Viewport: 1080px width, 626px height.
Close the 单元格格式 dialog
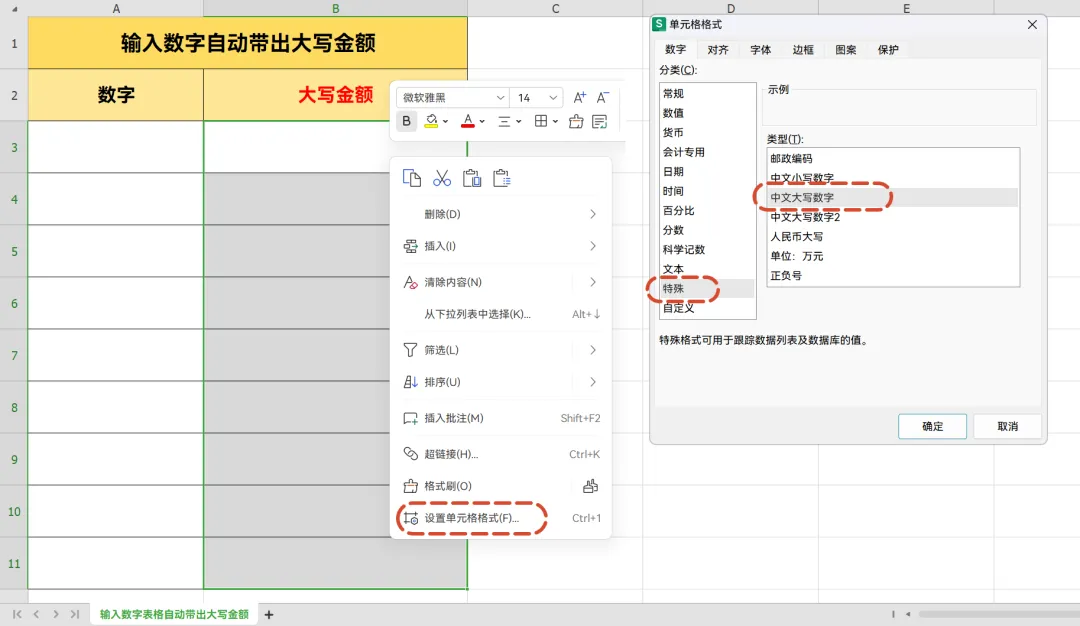pos(1032,25)
